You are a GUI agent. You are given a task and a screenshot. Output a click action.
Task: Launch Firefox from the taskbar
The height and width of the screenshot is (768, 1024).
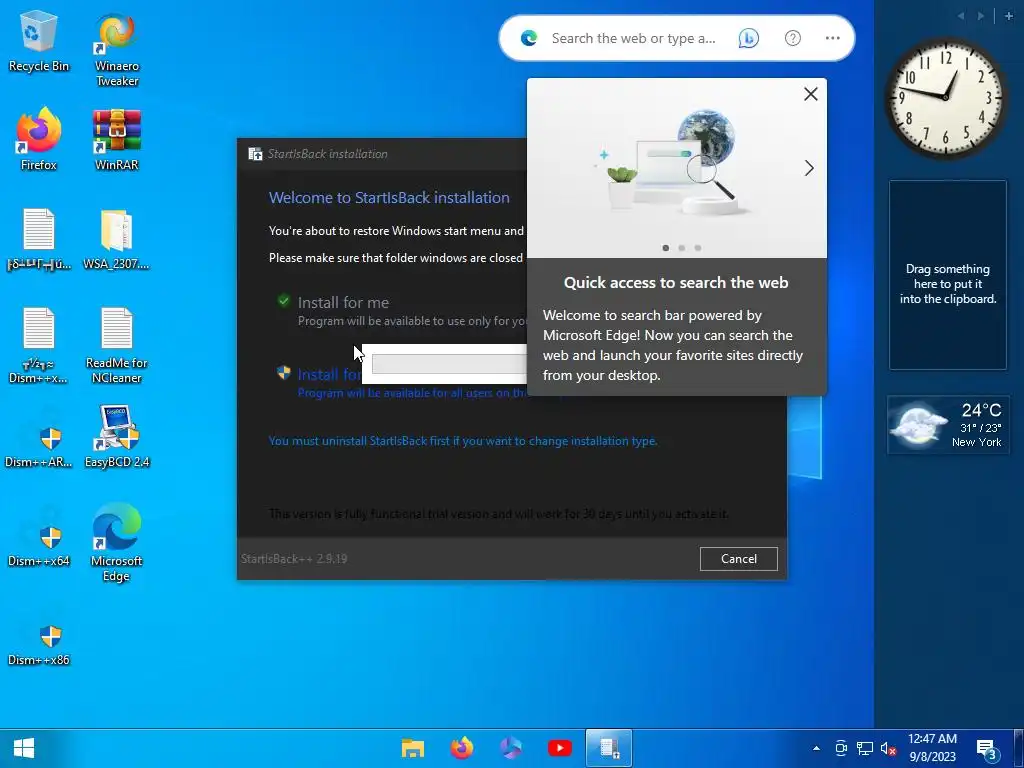click(462, 748)
